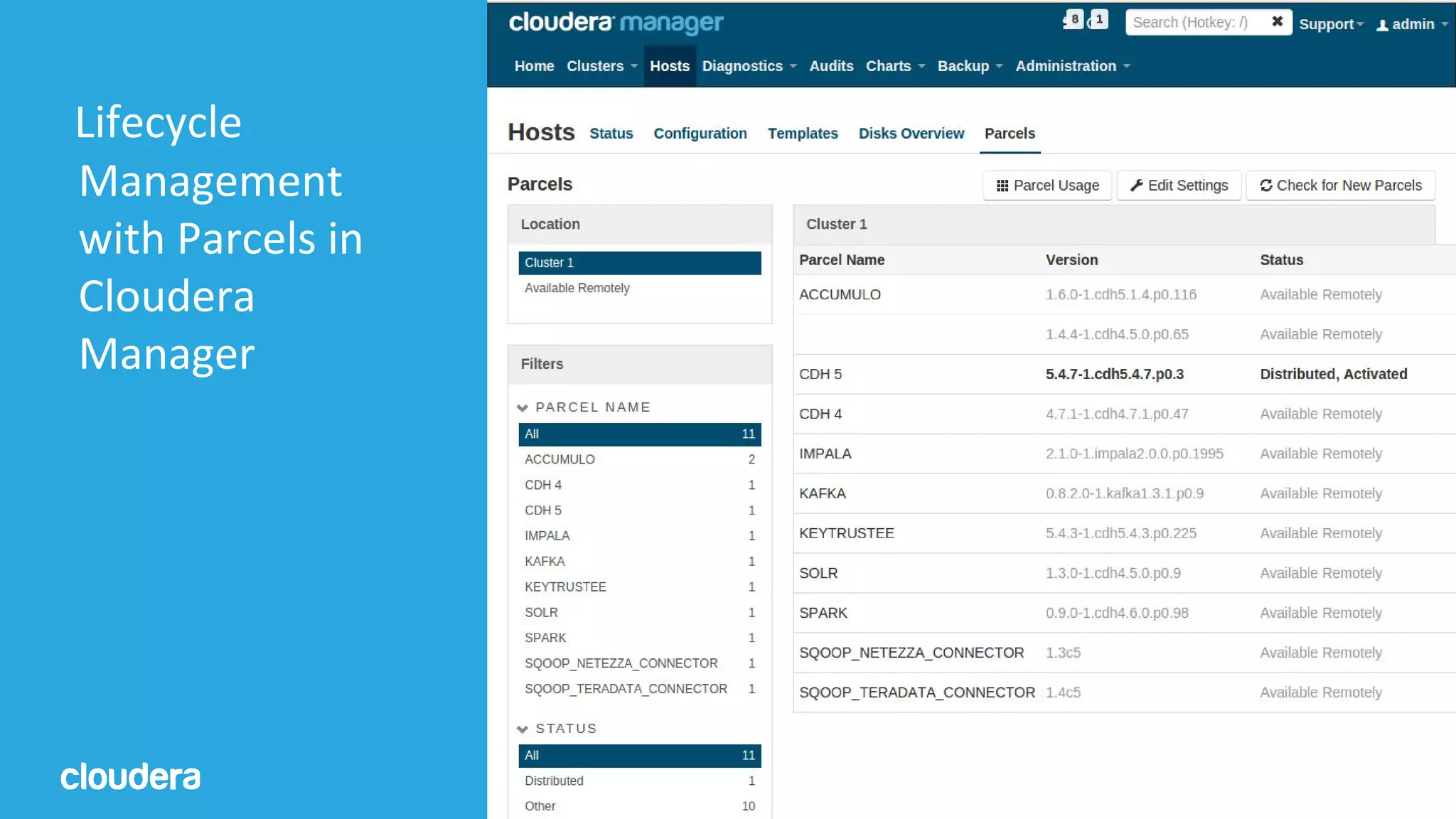Click the Status column header
Image resolution: width=1456 pixels, height=819 pixels.
[x=1281, y=260]
